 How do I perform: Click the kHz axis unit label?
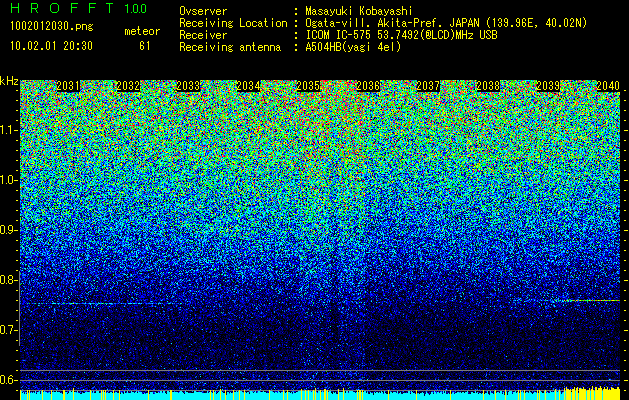point(9,81)
